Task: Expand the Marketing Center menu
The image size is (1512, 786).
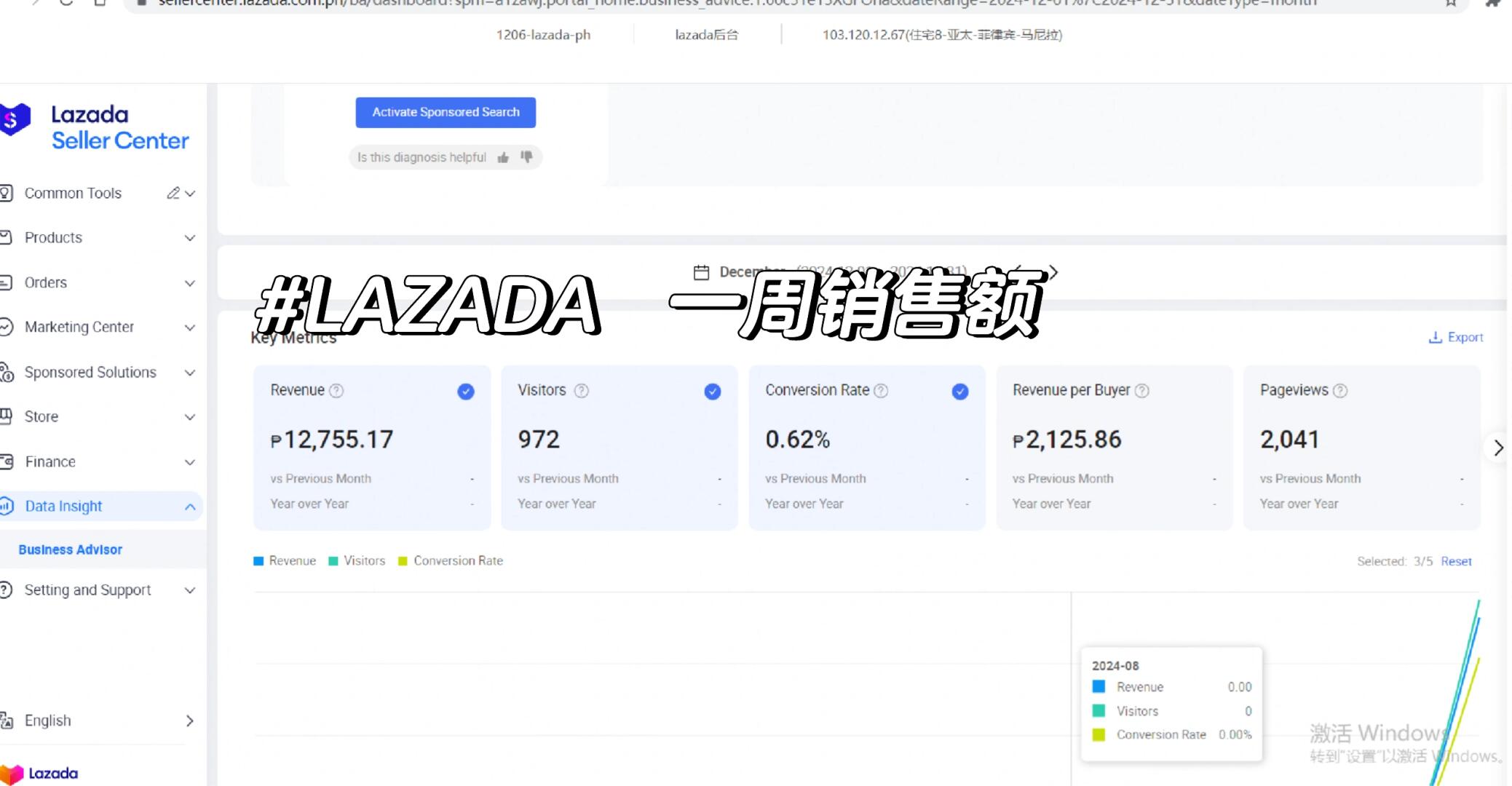Action: coord(190,327)
